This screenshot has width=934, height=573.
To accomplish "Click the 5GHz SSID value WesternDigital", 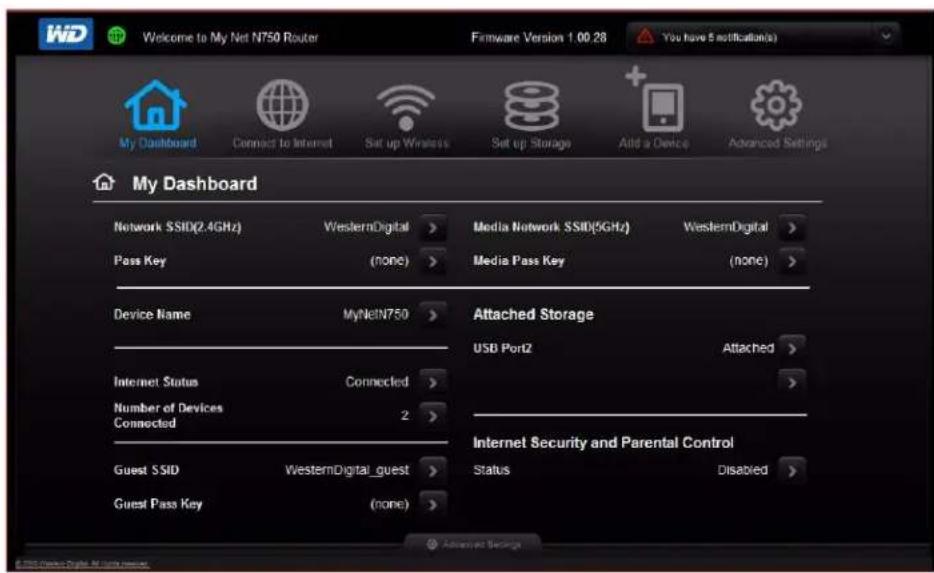I will 726,227.
